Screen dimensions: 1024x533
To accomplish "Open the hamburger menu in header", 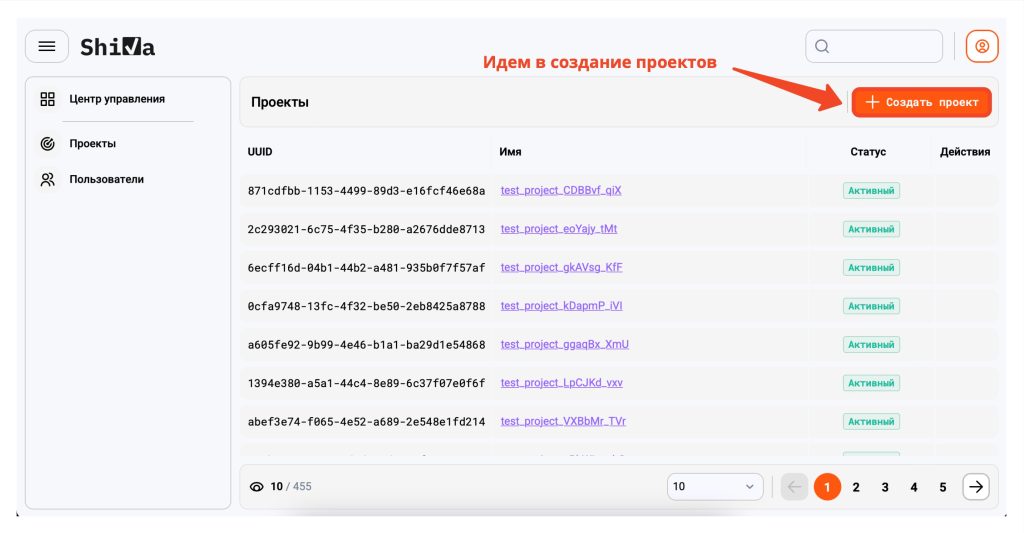I will point(47,47).
